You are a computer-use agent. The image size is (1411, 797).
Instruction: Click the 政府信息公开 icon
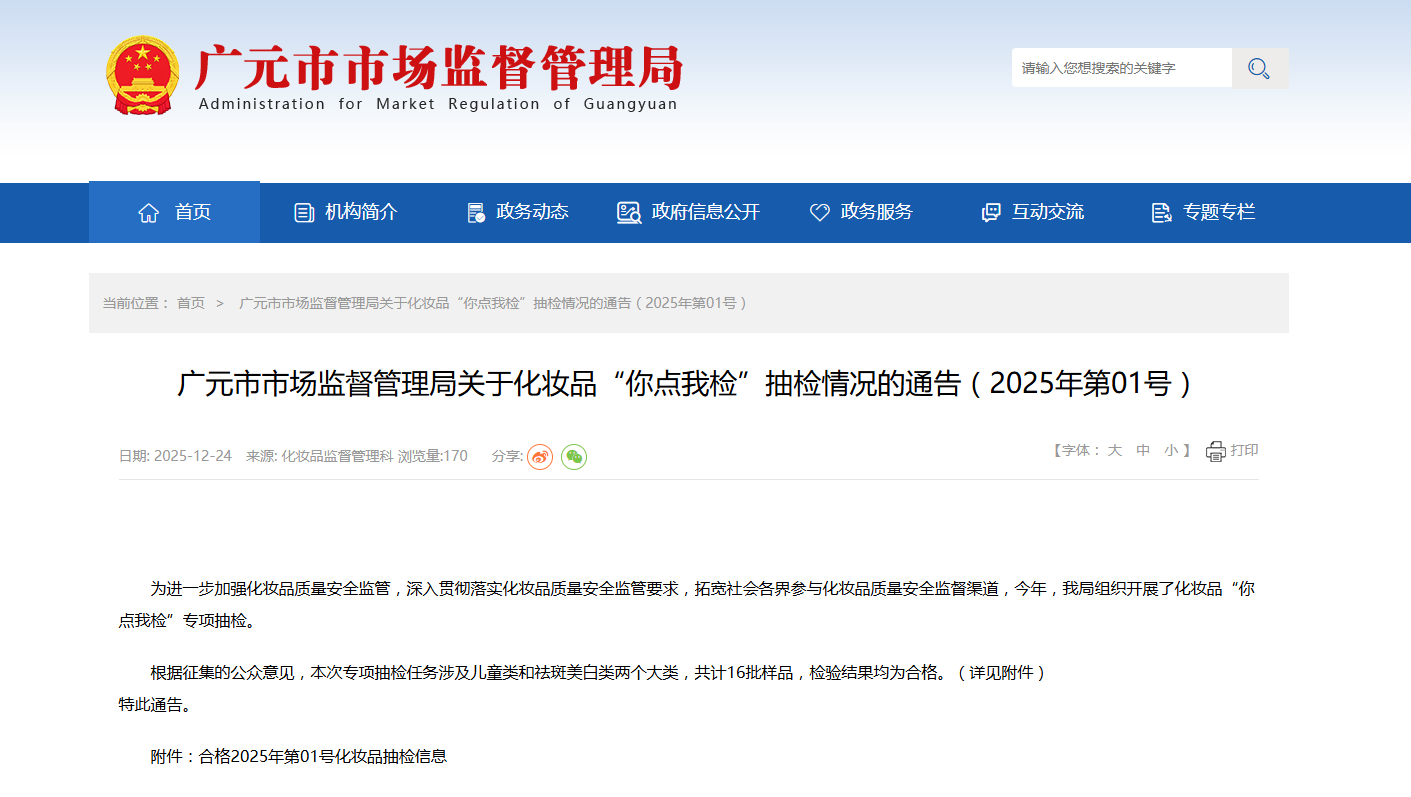[x=629, y=212]
